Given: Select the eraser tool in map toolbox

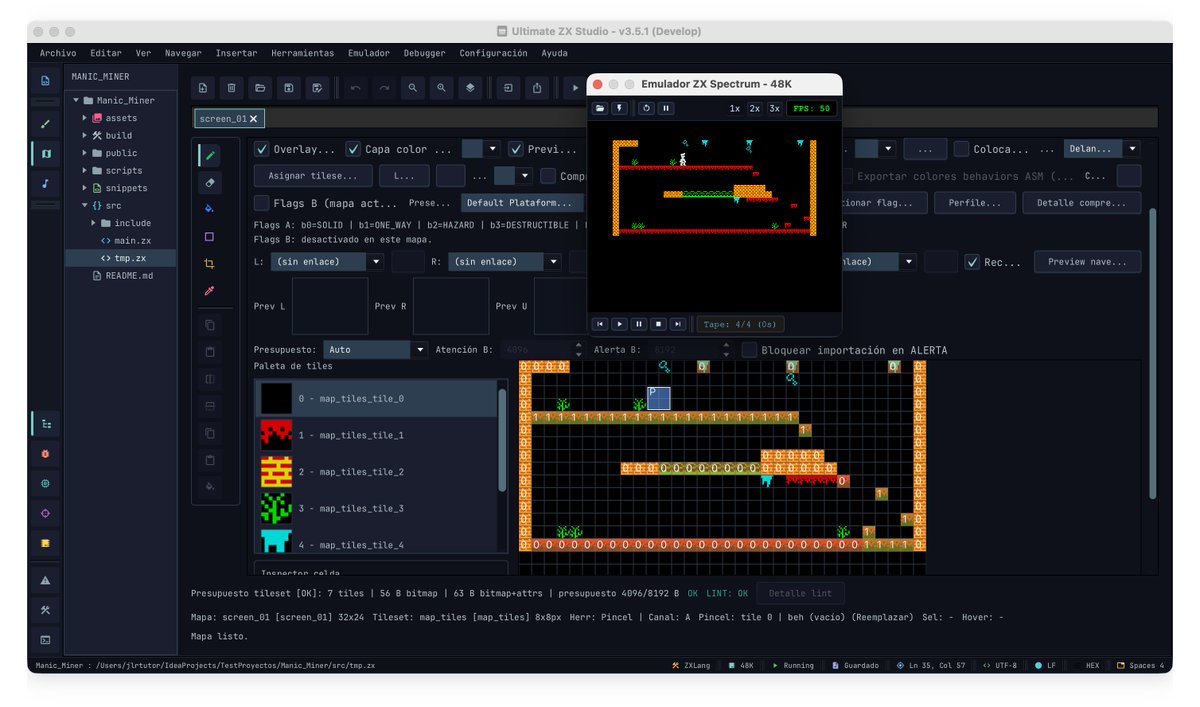Looking at the screenshot, I should coord(210,182).
